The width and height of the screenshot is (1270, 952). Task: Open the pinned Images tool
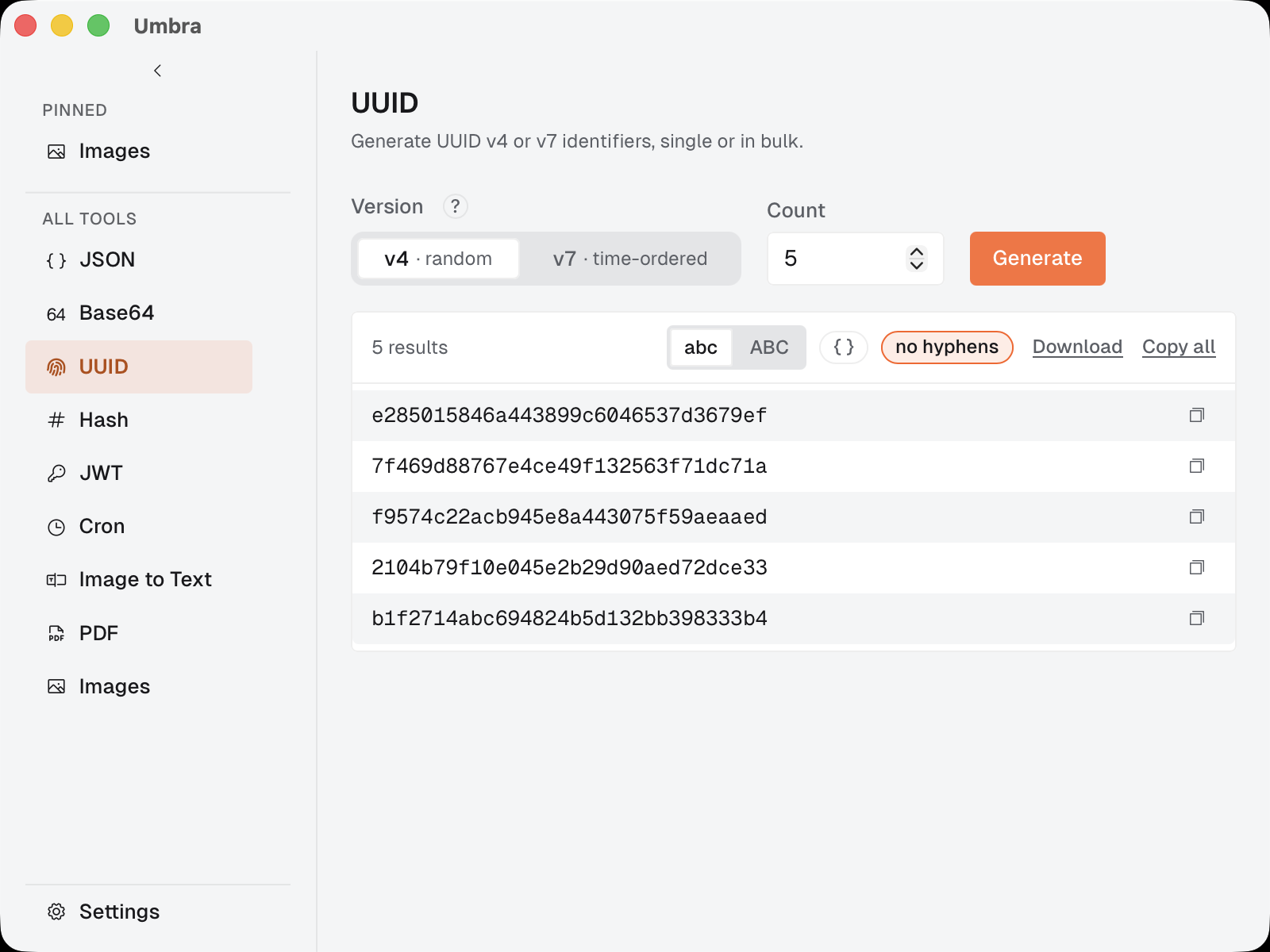139,152
